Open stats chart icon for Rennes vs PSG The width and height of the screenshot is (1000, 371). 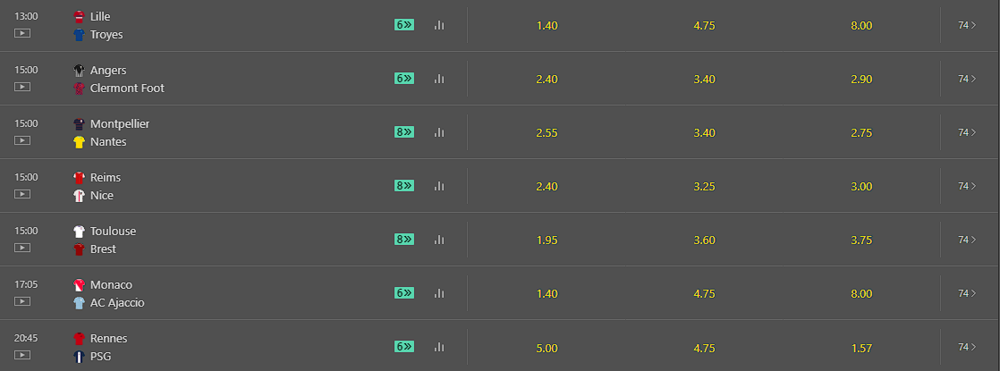click(x=439, y=347)
